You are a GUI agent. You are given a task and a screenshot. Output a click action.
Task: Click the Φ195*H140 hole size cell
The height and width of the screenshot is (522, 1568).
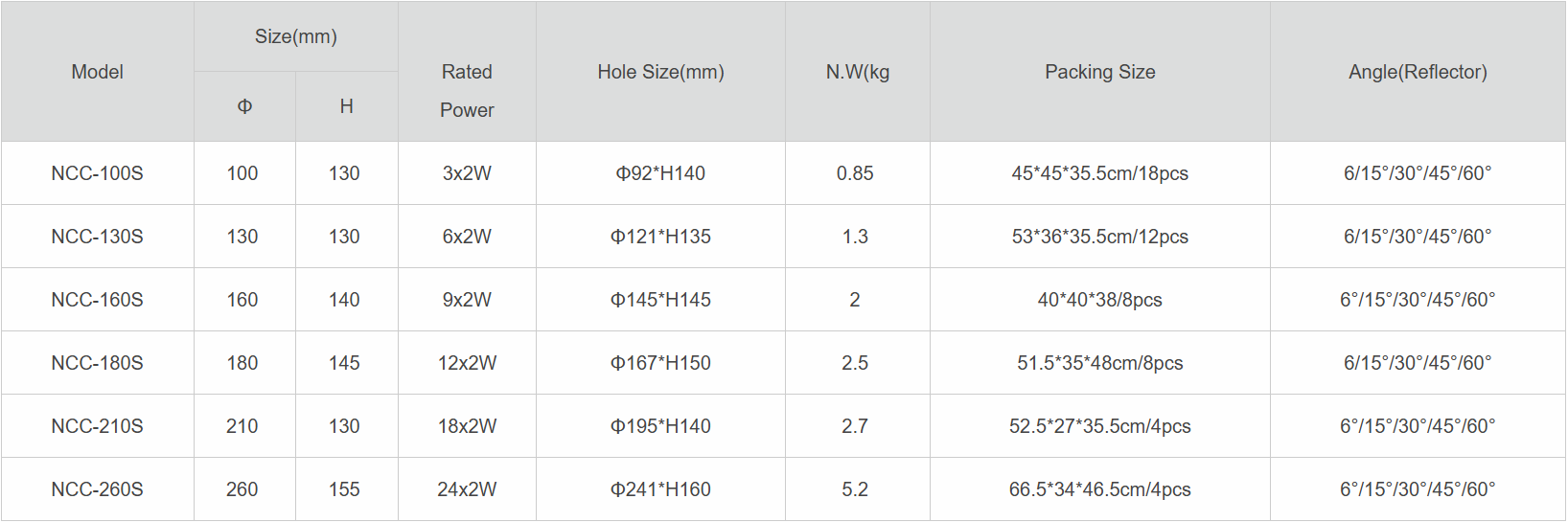[660, 426]
